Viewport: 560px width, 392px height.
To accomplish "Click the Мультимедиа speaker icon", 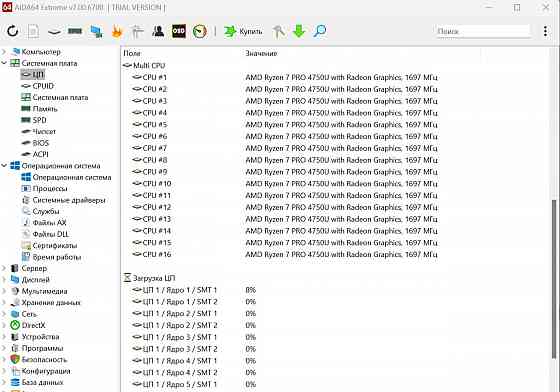I will click(15, 291).
